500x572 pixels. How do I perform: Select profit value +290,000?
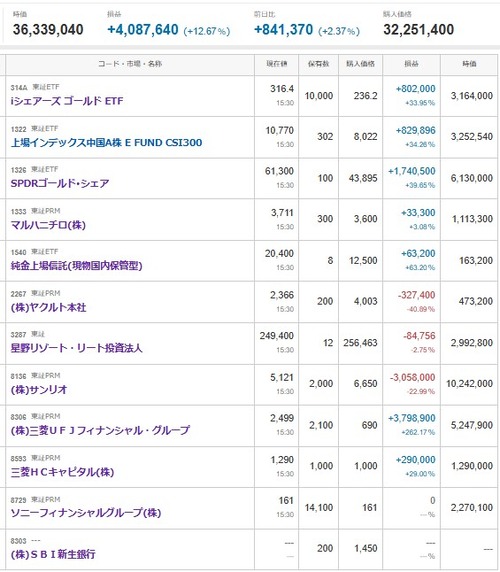pyautogui.click(x=415, y=460)
